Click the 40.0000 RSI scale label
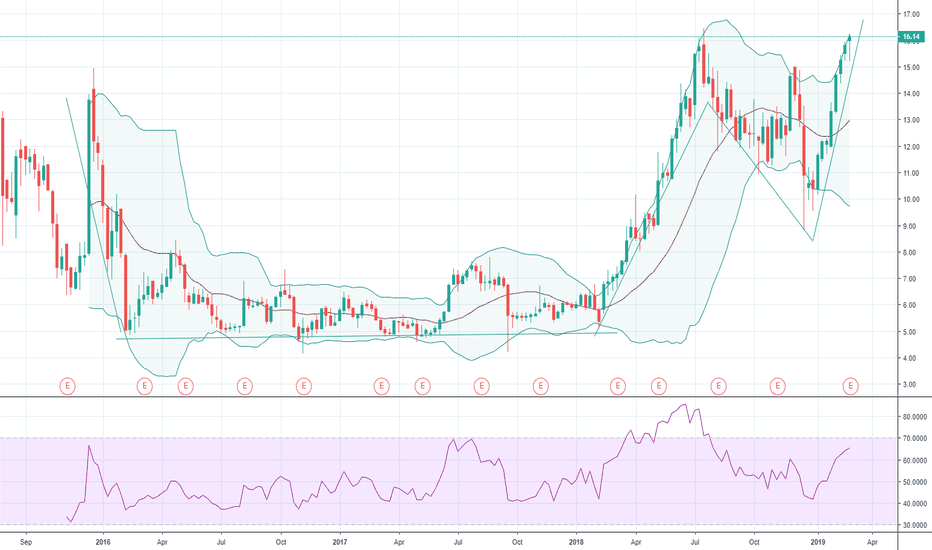The width and height of the screenshot is (932, 550). (x=915, y=504)
